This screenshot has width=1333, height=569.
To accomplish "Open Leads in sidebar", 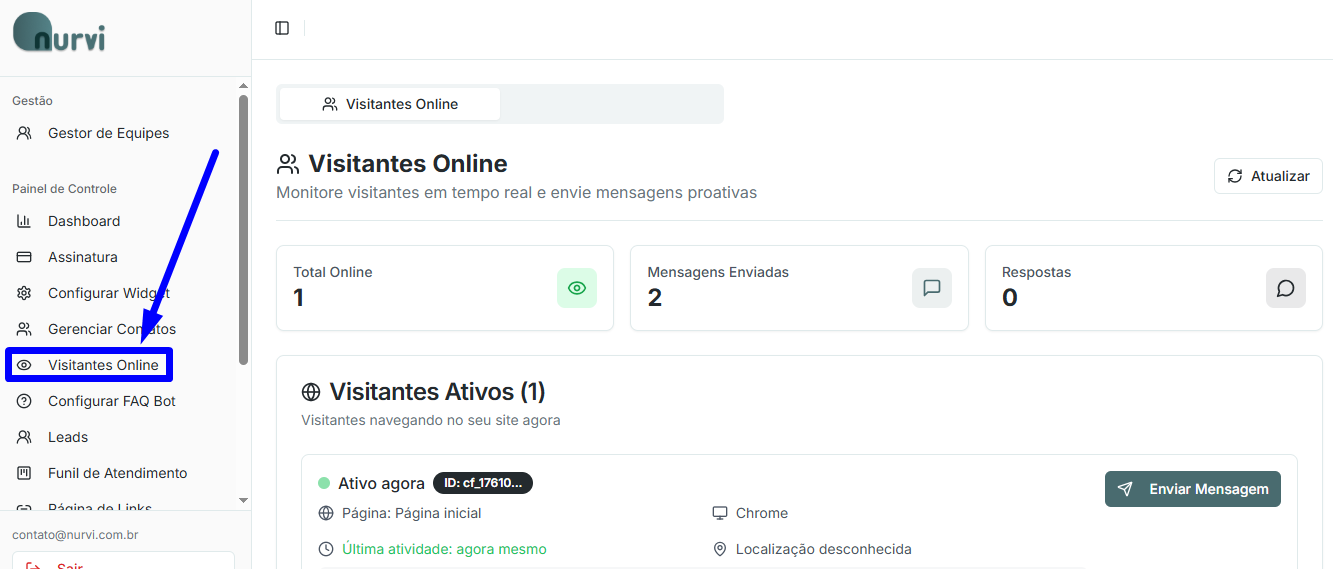I will point(68,437).
